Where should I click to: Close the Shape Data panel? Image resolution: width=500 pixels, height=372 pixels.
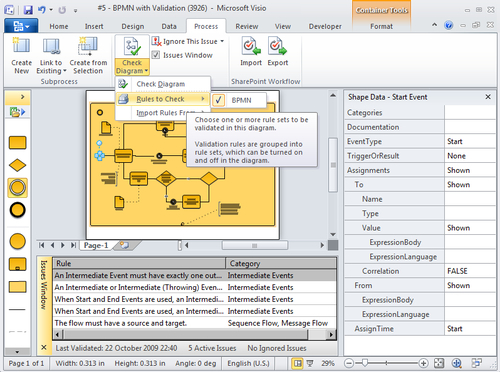point(488,97)
